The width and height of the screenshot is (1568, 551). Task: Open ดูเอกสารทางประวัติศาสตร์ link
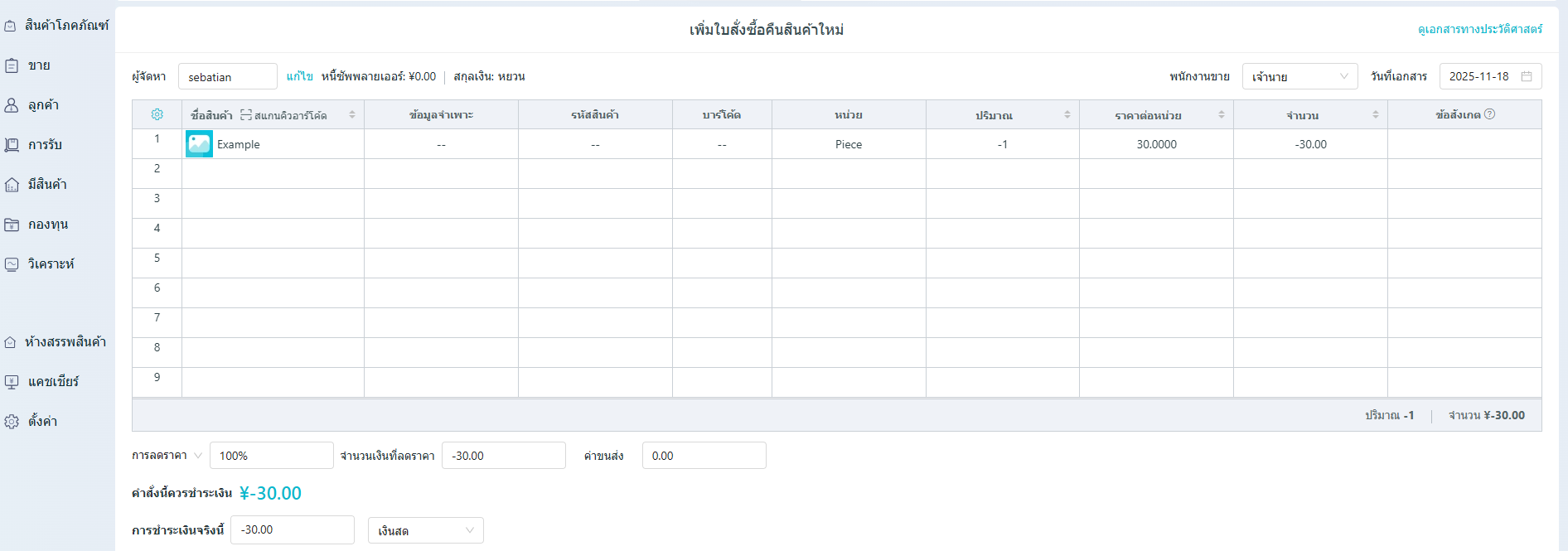tap(1479, 29)
